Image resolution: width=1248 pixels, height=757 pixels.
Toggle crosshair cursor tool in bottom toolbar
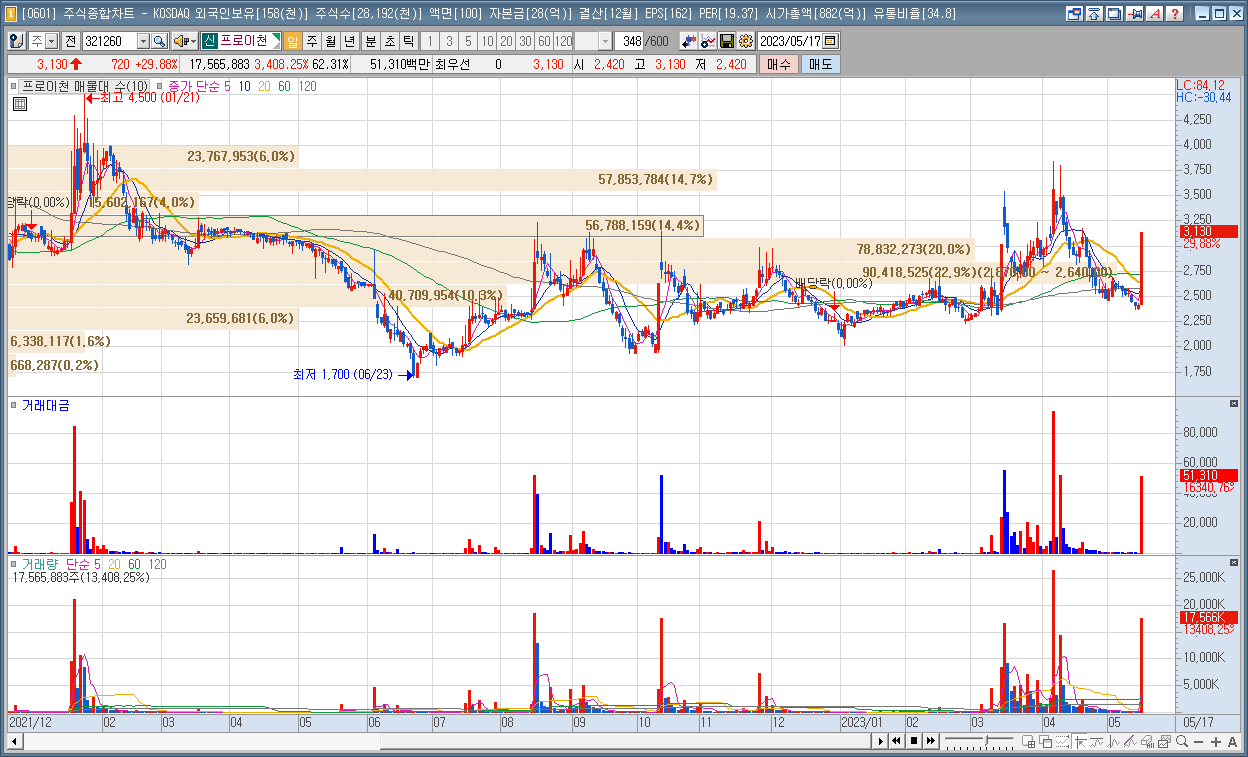pos(1081,741)
